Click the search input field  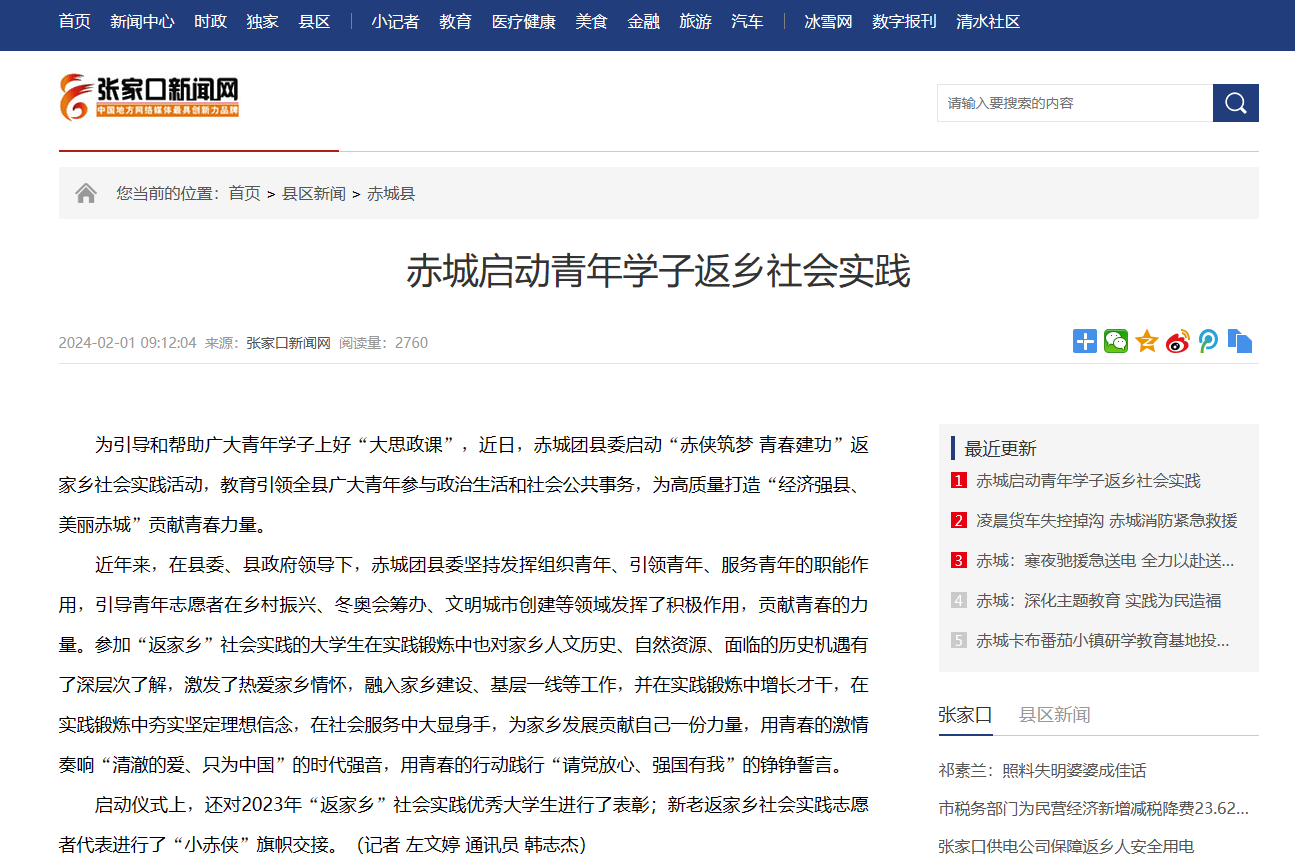pos(1074,103)
